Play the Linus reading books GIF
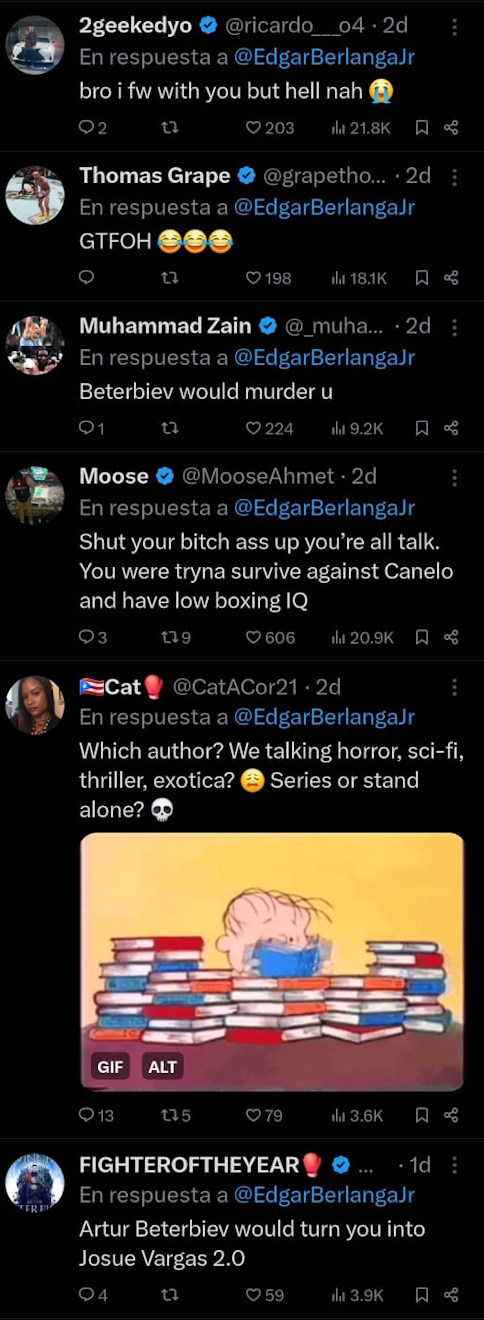 272,961
